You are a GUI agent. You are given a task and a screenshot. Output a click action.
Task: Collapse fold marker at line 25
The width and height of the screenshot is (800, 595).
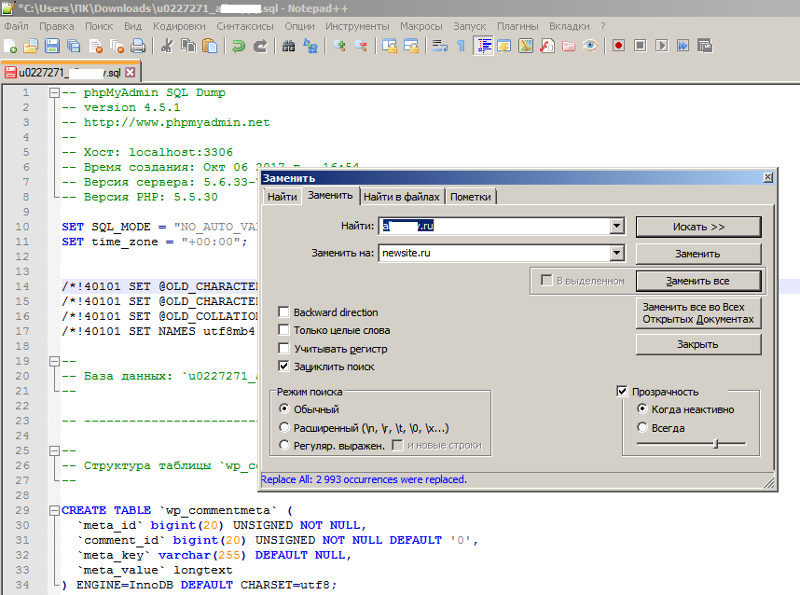tap(55, 451)
